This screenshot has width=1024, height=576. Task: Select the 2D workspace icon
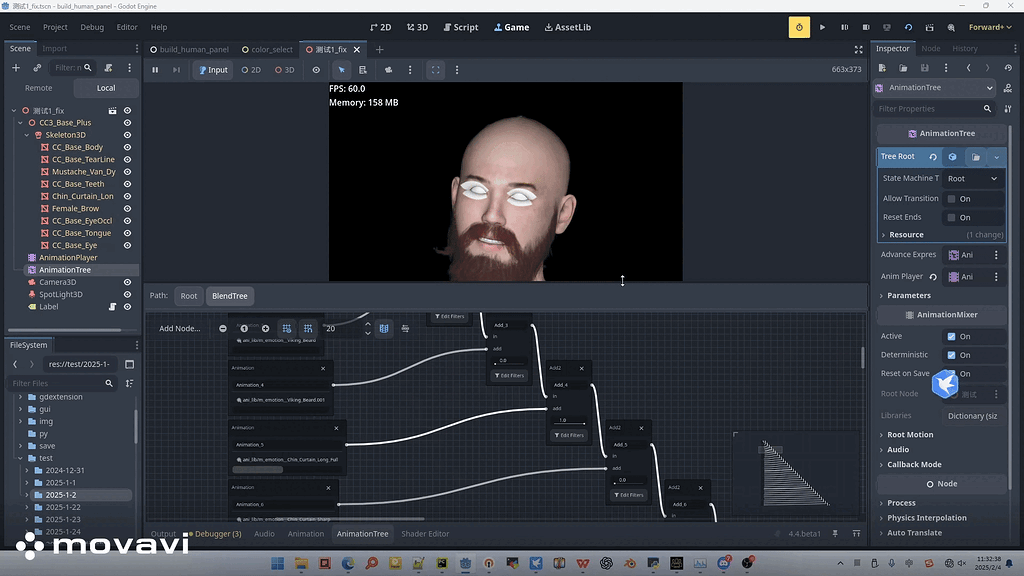pyautogui.click(x=379, y=27)
